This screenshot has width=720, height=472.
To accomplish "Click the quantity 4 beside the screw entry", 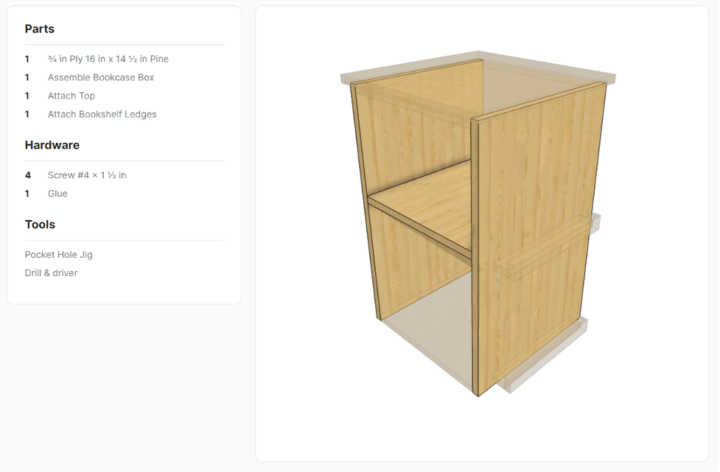I will [28, 175].
